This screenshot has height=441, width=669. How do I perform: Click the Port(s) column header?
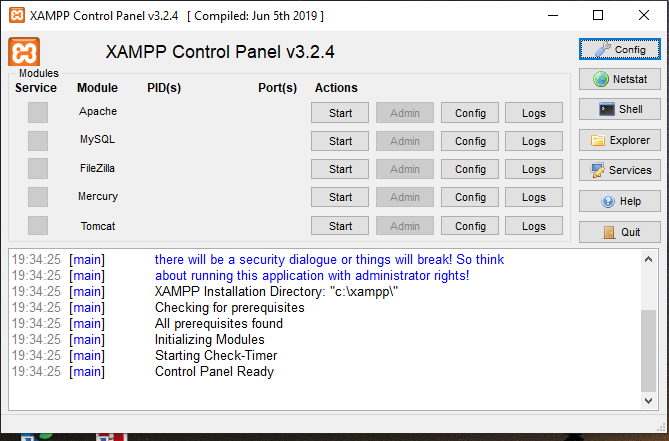(x=277, y=88)
